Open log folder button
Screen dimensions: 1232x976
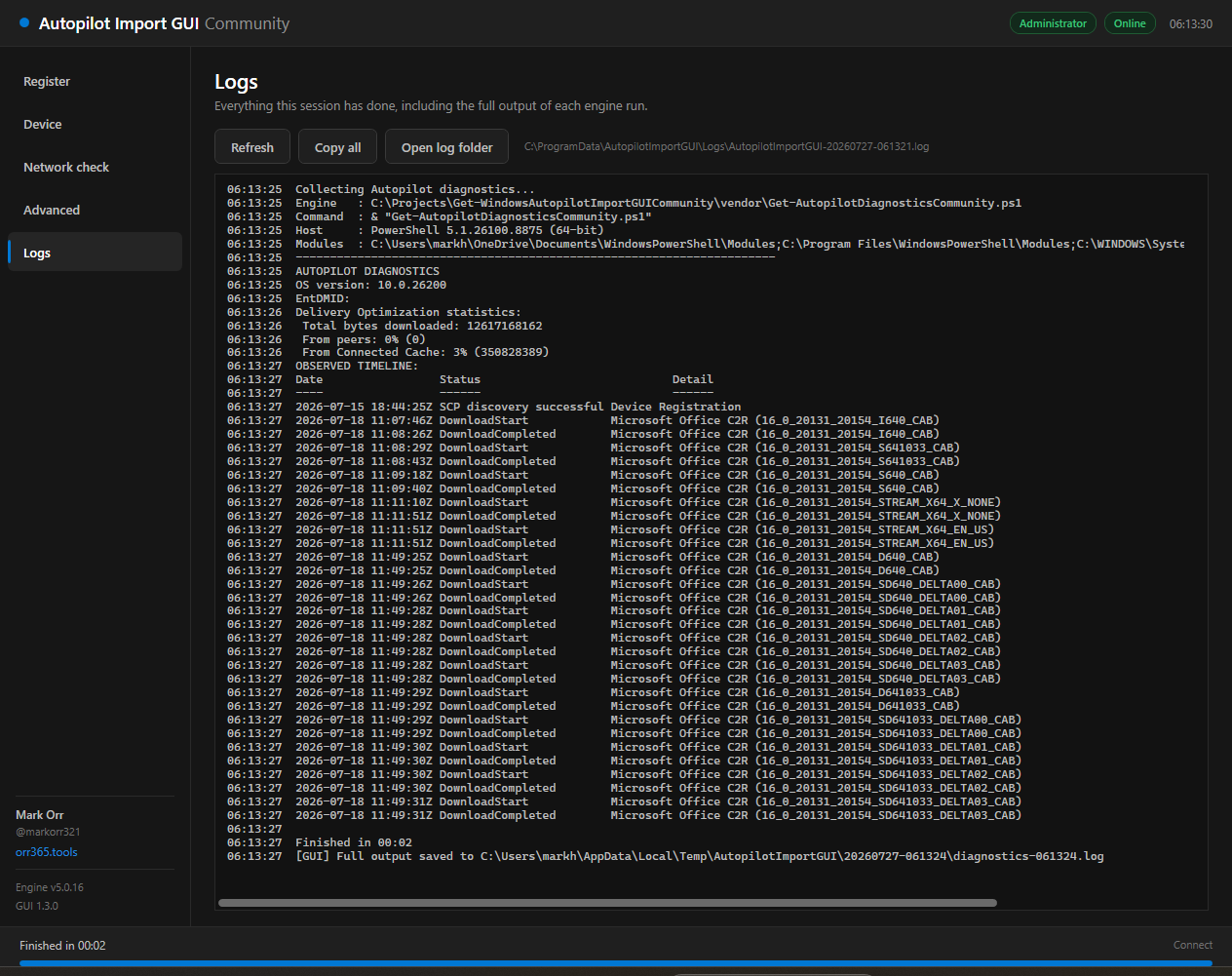446,147
